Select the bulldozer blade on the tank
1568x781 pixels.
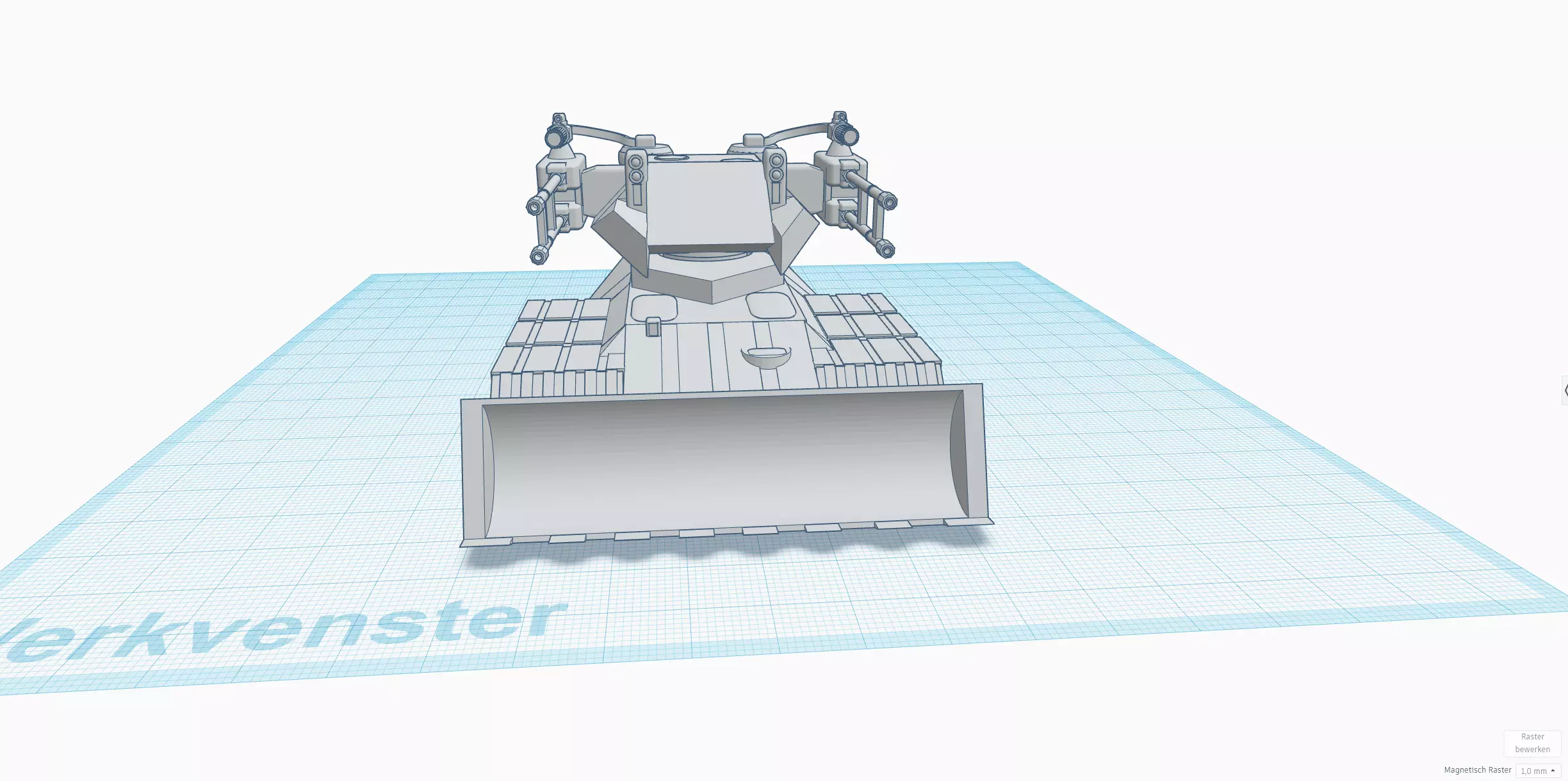726,465
